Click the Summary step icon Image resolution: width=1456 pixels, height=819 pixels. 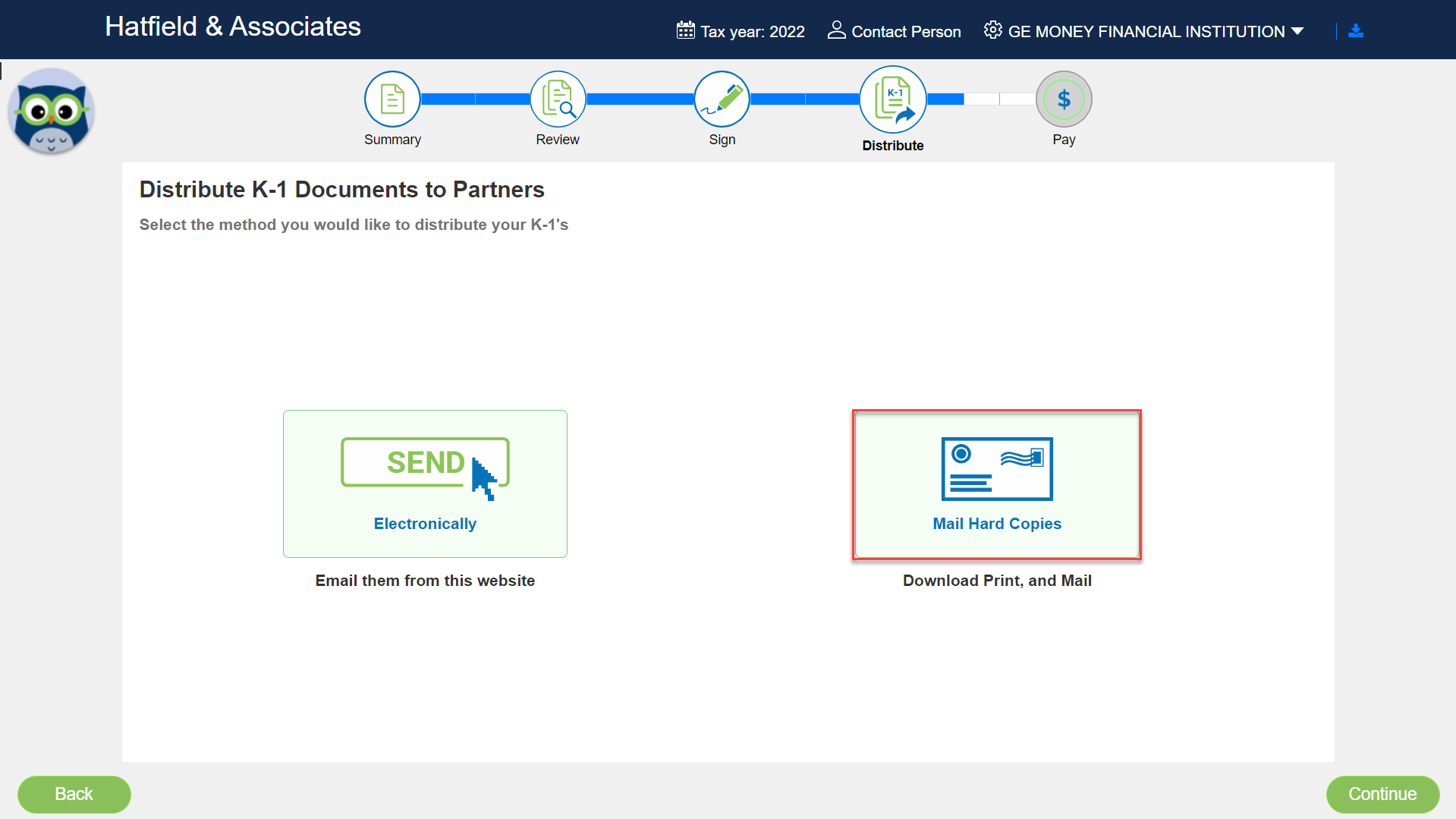point(392,99)
